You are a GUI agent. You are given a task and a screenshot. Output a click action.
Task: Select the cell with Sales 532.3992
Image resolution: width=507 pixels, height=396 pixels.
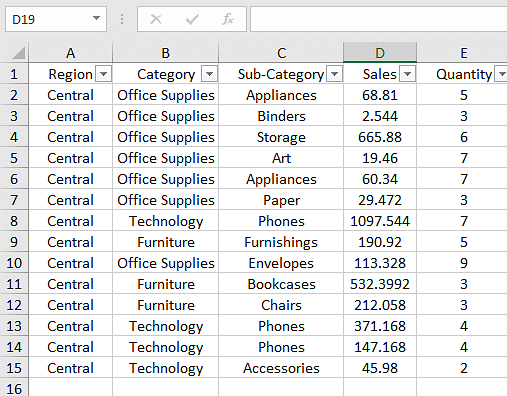pyautogui.click(x=380, y=284)
